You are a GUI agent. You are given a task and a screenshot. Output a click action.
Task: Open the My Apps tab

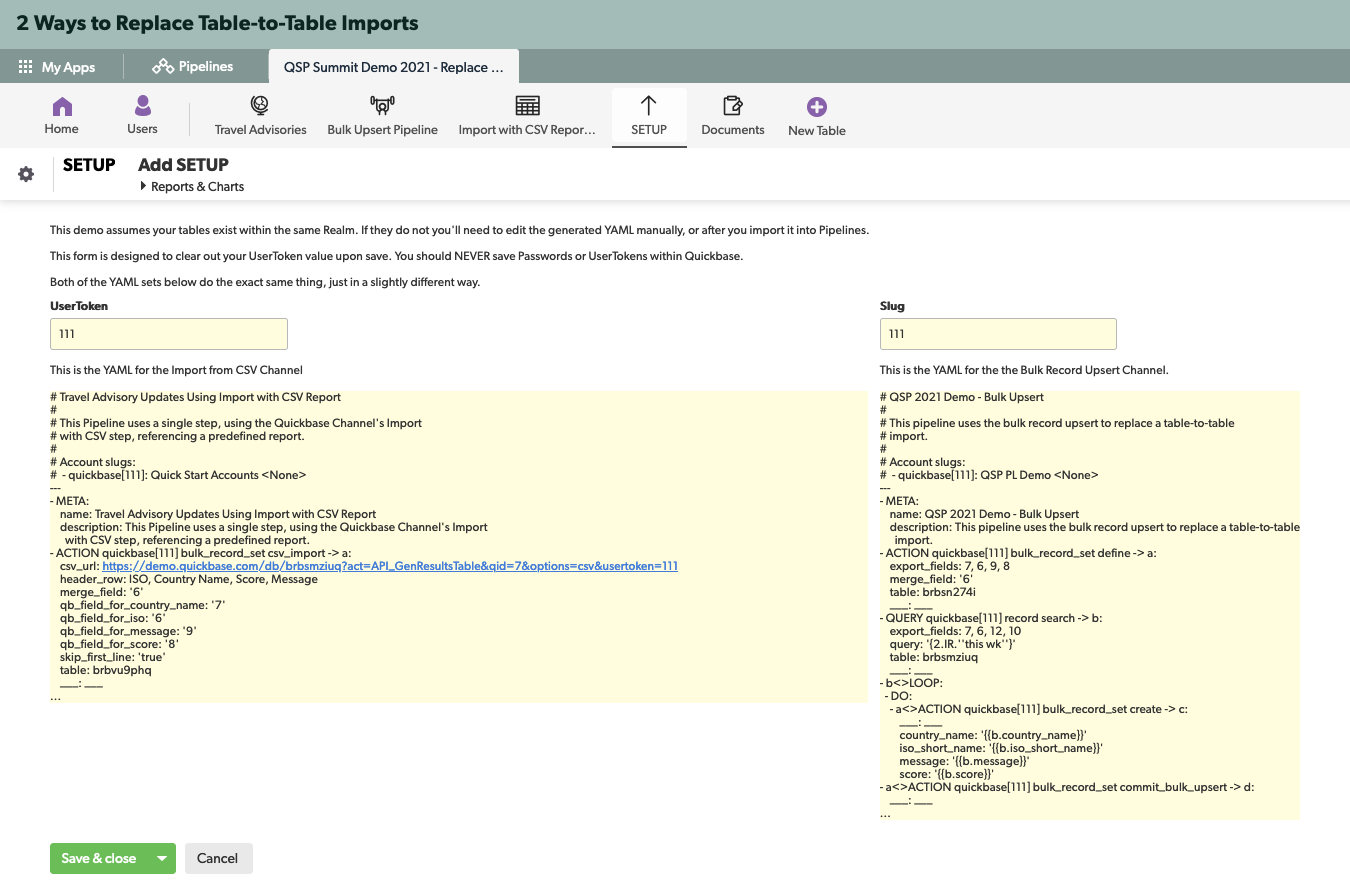(x=57, y=67)
